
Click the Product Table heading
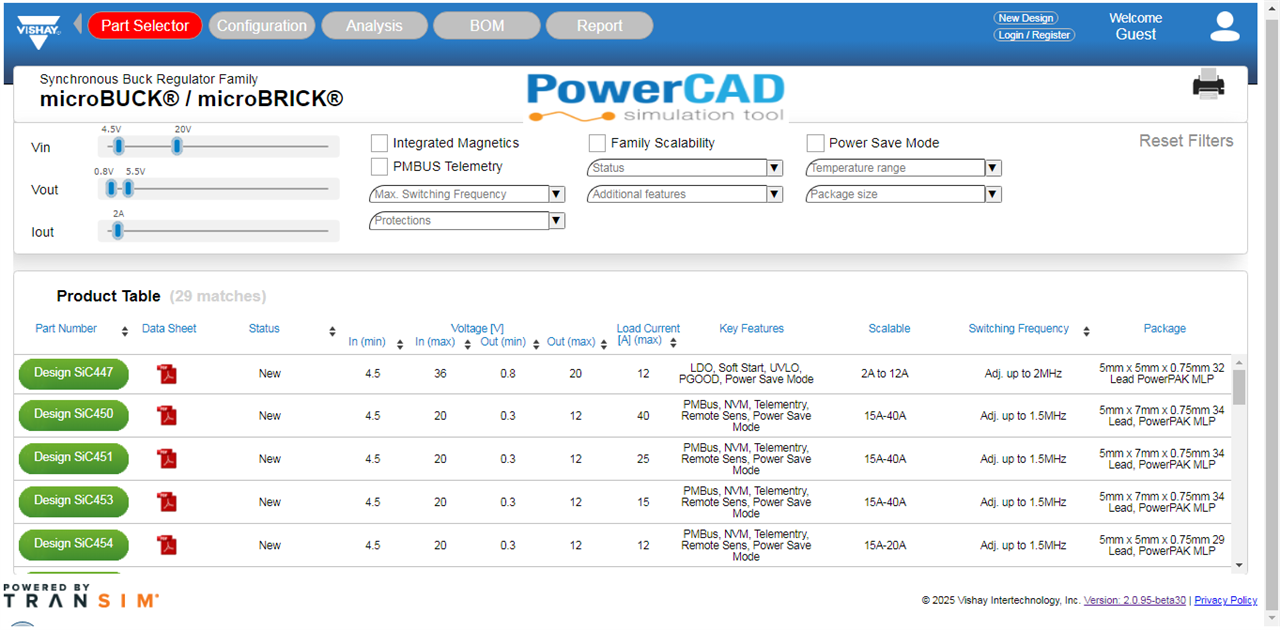tap(108, 296)
